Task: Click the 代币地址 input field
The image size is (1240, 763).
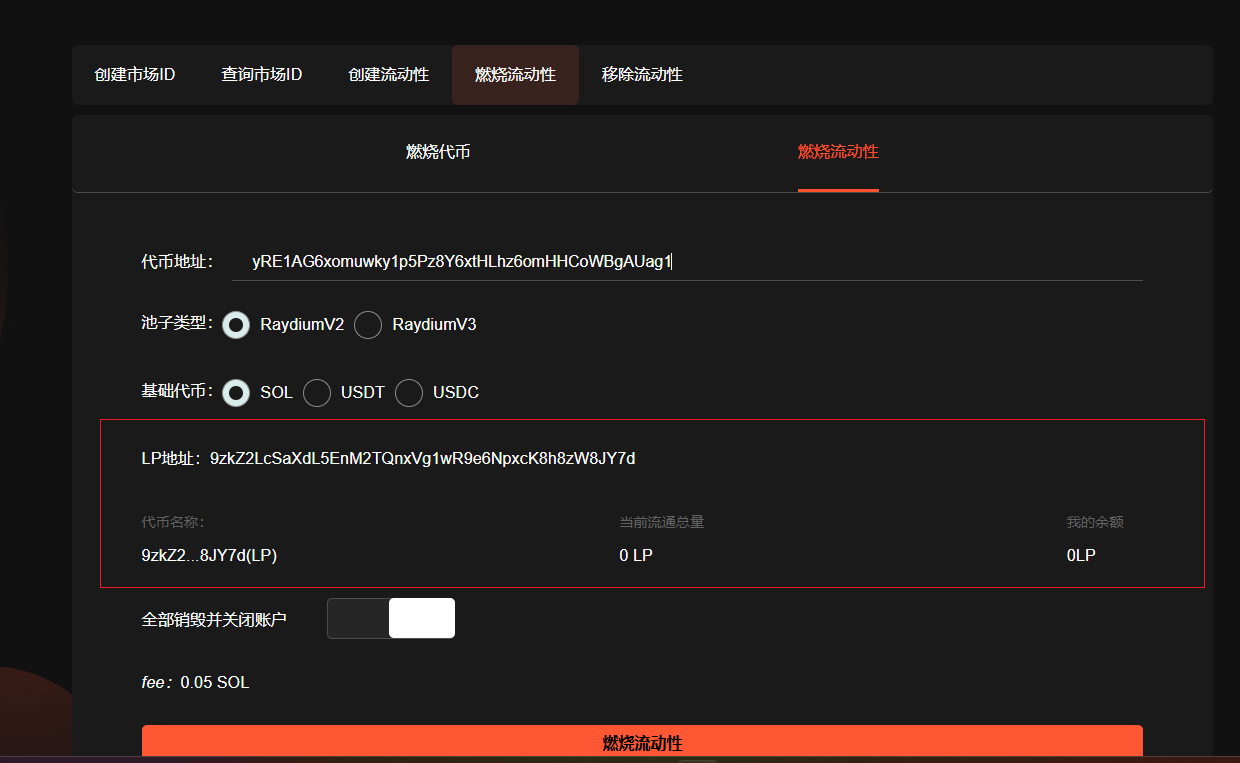Action: [x=686, y=262]
